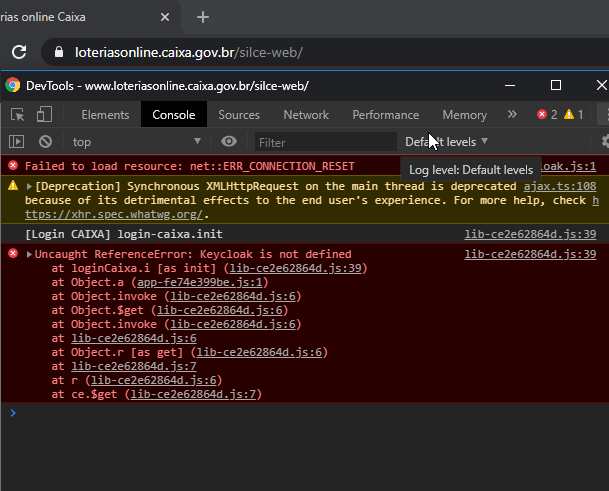Maximize the DevTools window

[556, 85]
